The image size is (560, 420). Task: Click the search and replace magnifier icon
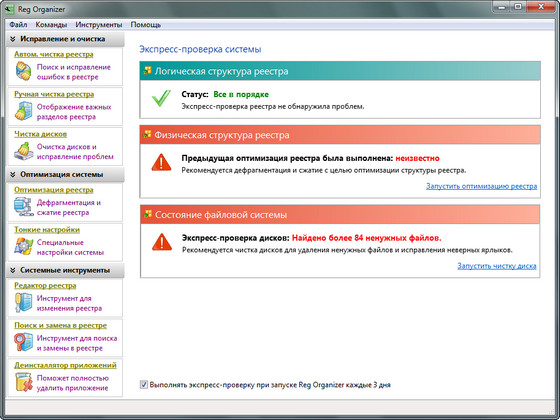point(24,342)
